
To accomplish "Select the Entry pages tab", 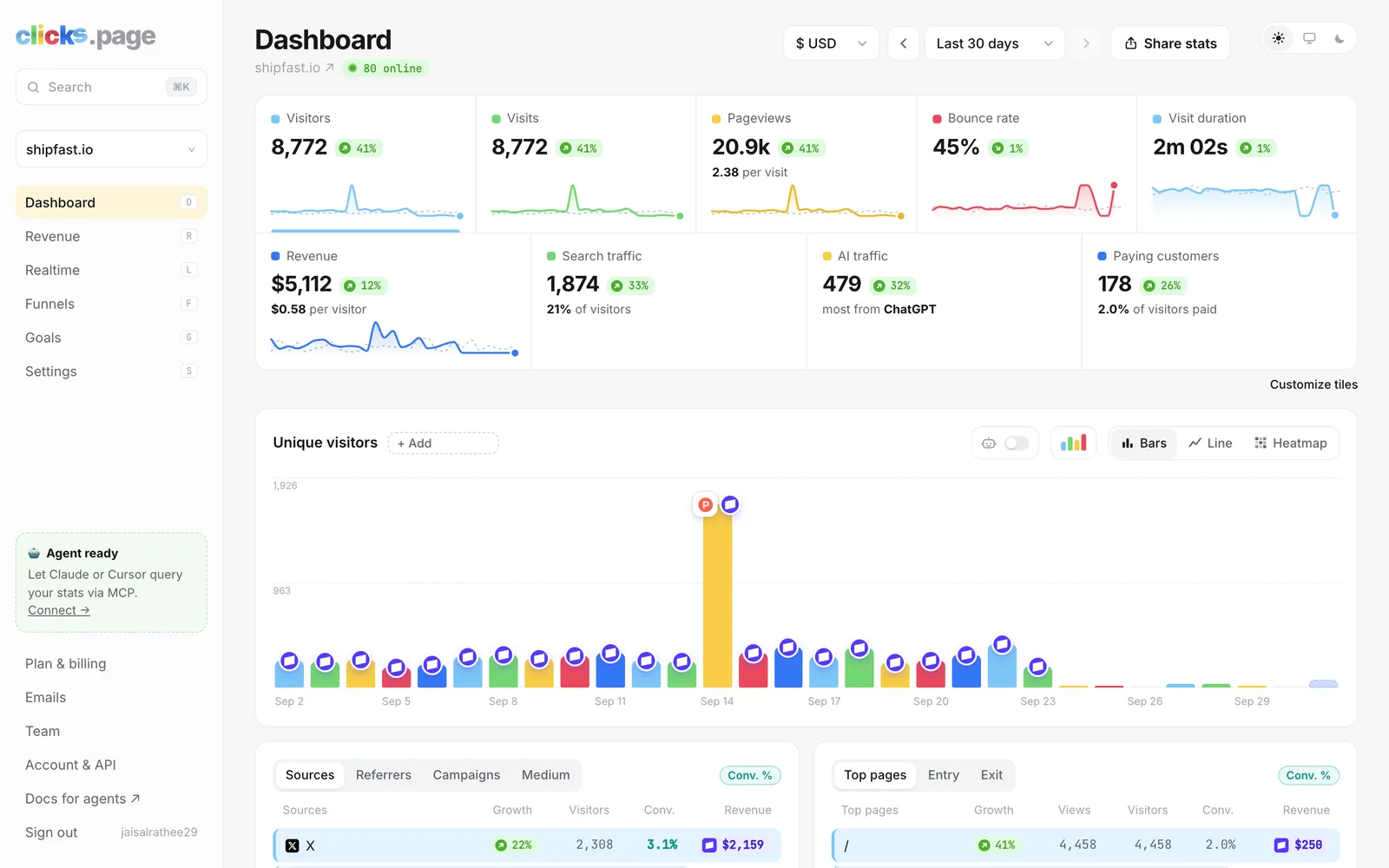I will pyautogui.click(x=943, y=775).
